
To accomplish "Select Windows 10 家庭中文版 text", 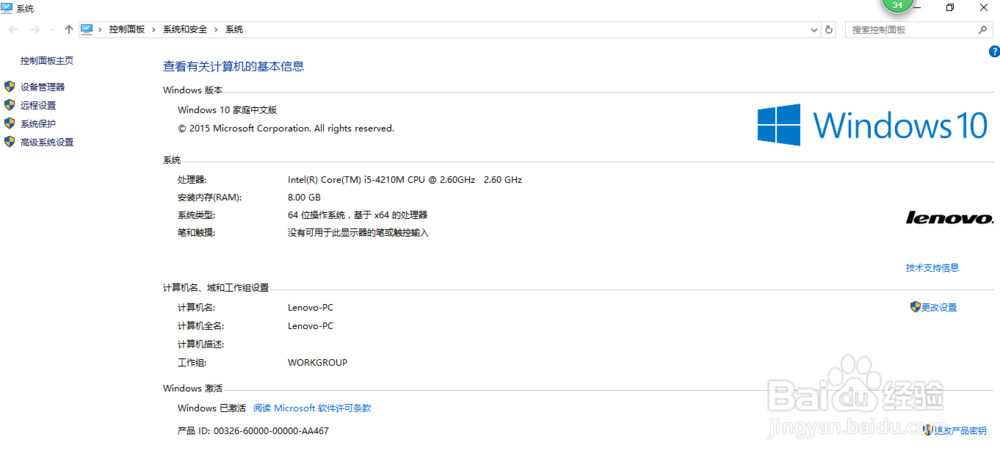I will point(227,110).
